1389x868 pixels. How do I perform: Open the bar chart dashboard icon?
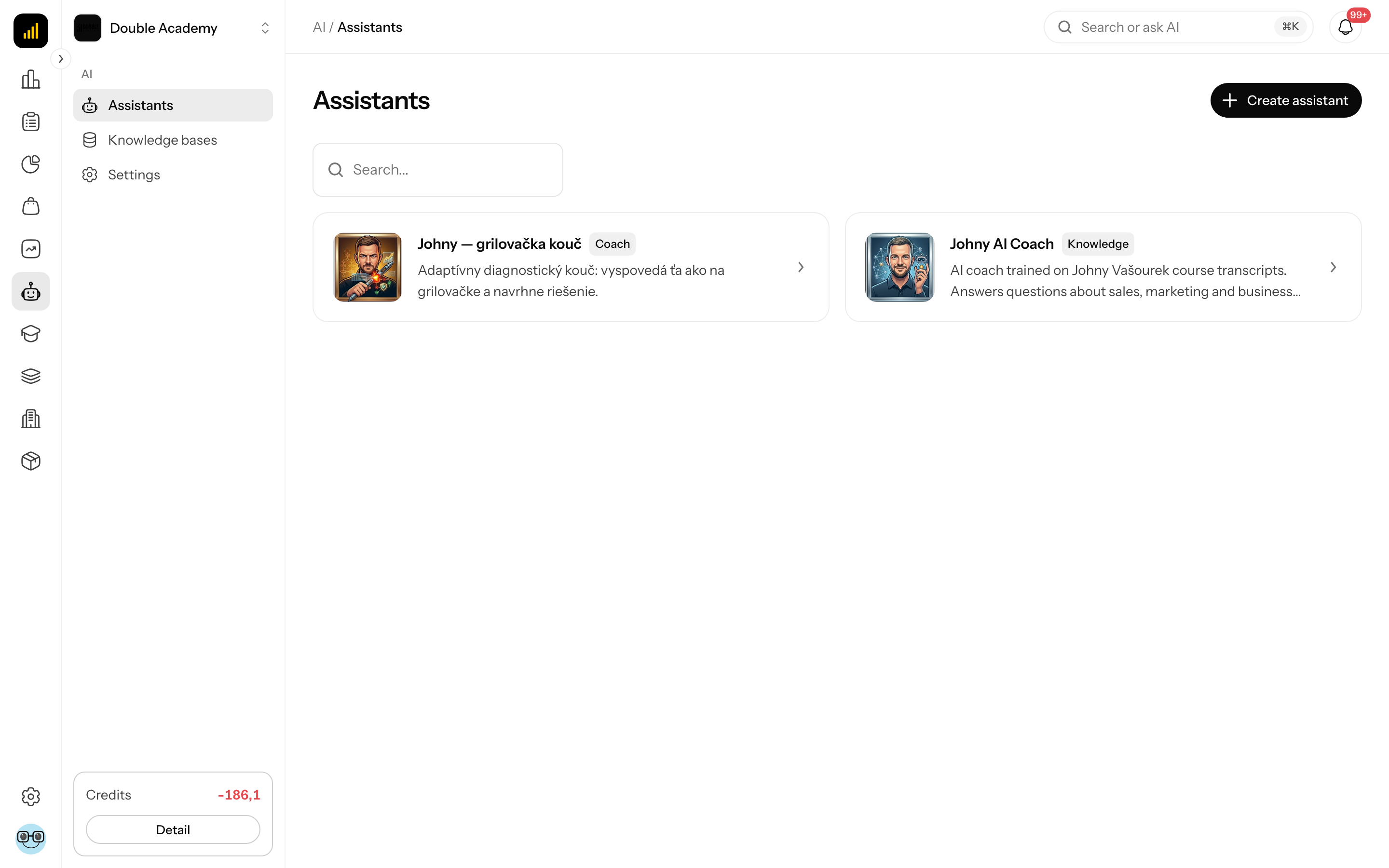[31, 79]
